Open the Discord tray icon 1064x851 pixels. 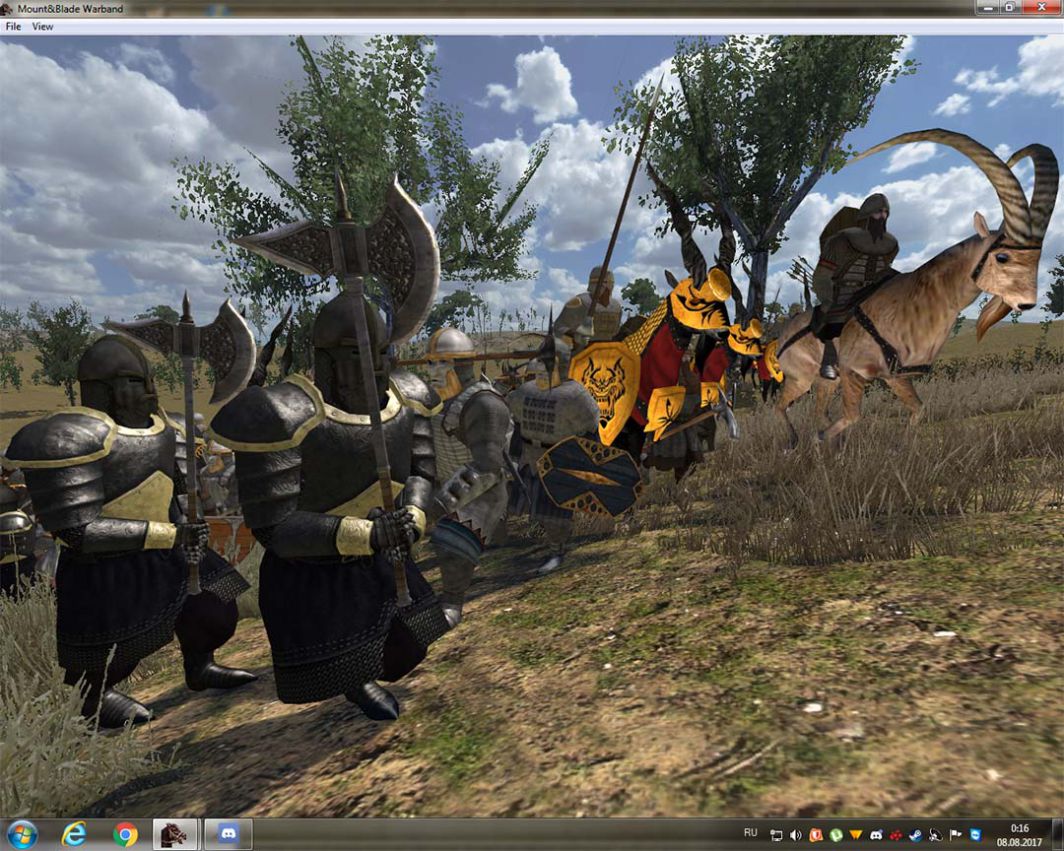coord(876,835)
